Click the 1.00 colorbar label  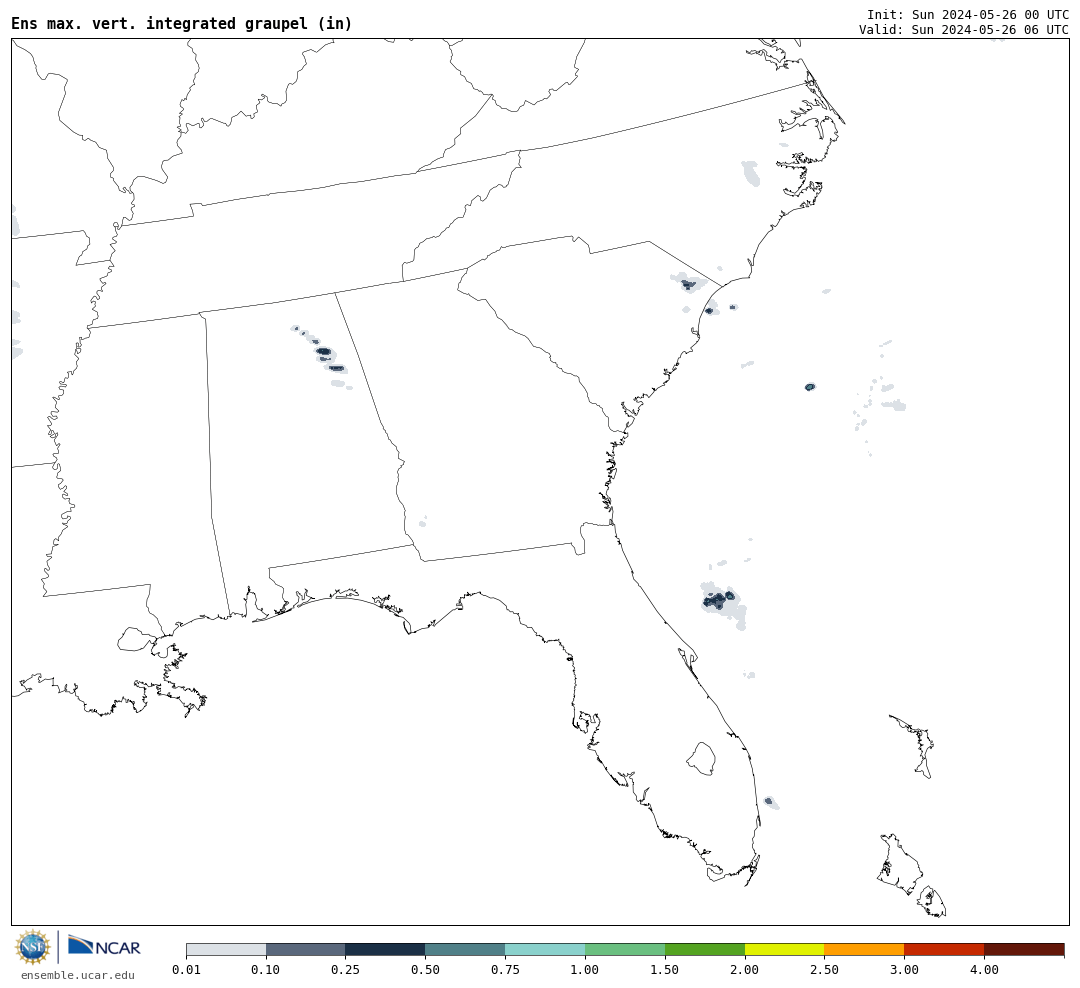click(585, 969)
